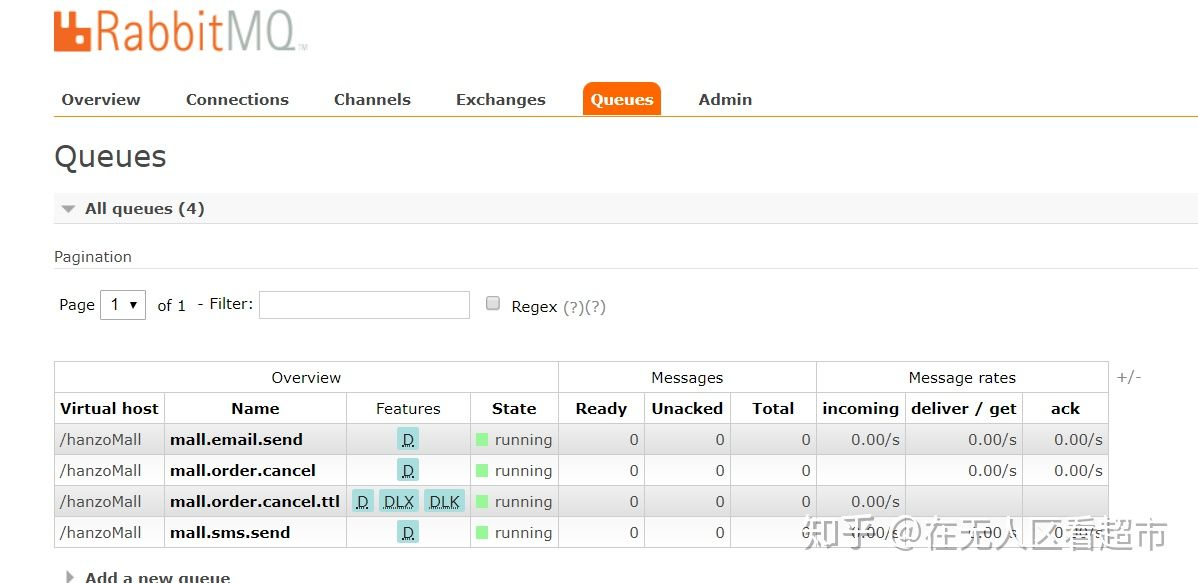
Task: Sort by the Name column header
Action: click(x=255, y=409)
